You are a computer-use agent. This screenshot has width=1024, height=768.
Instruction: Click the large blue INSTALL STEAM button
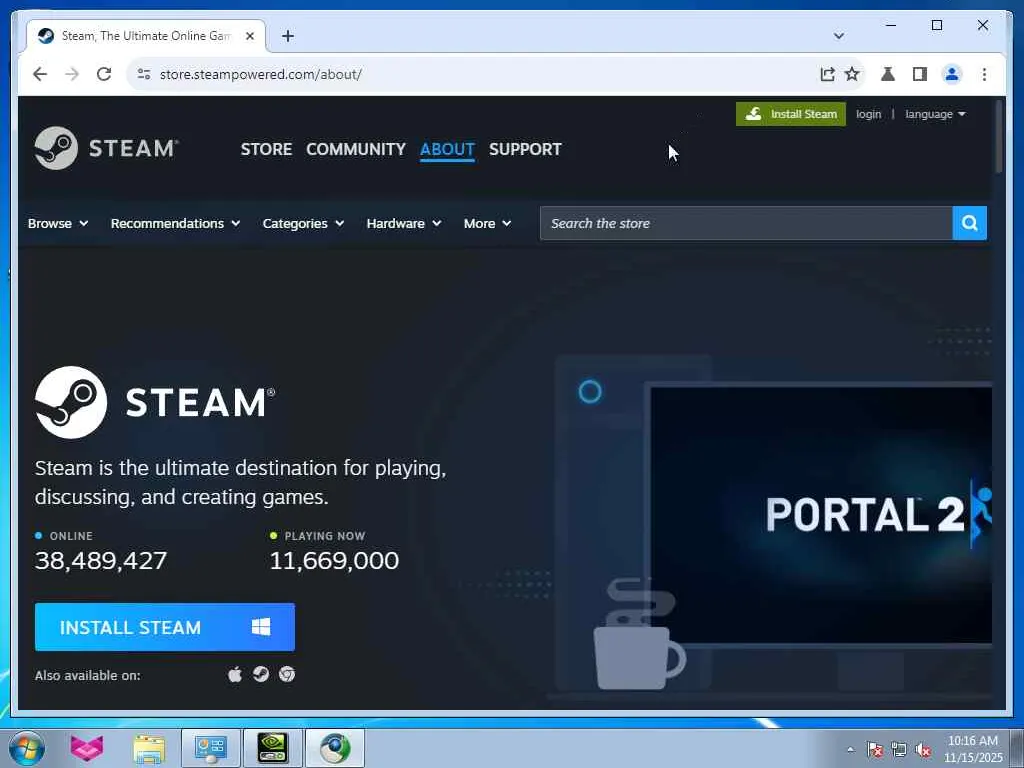click(x=165, y=627)
